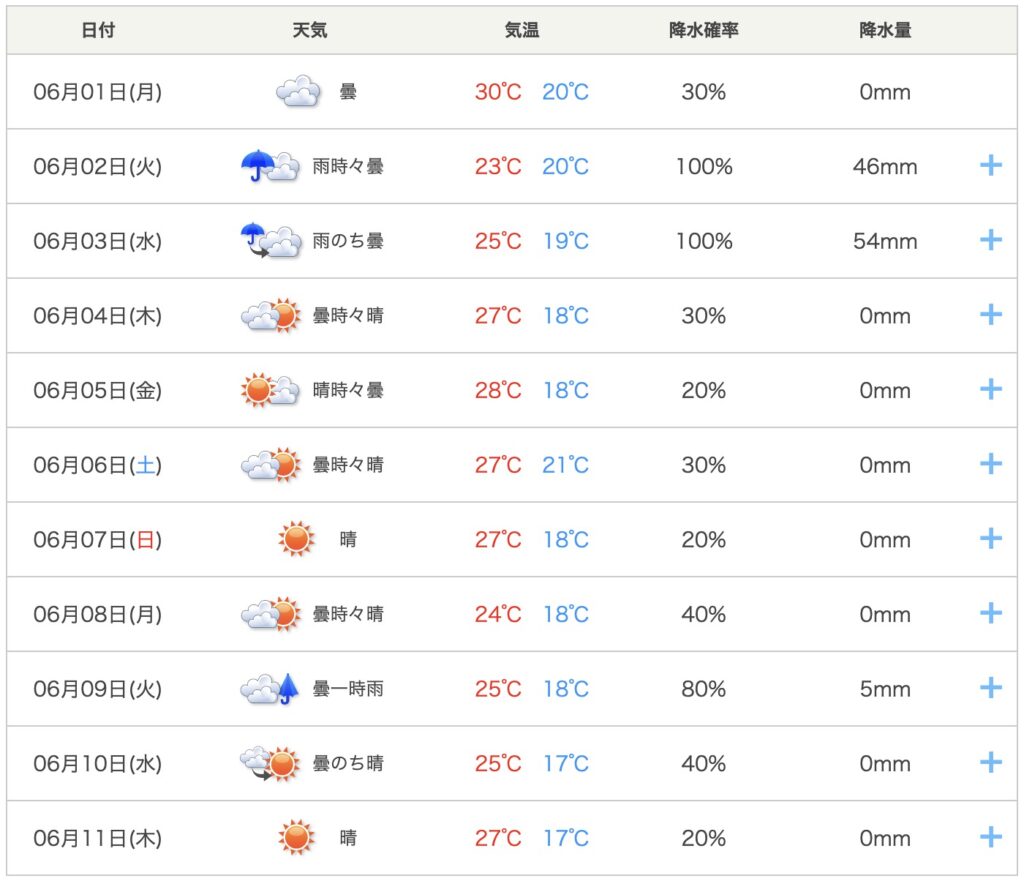The height and width of the screenshot is (884, 1024).
Task: Click the 20% rain chance on 06月11日
Action: 703,838
